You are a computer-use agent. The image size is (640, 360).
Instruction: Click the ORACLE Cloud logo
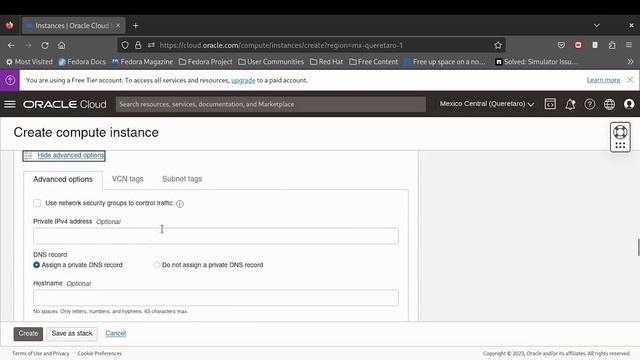[65, 104]
